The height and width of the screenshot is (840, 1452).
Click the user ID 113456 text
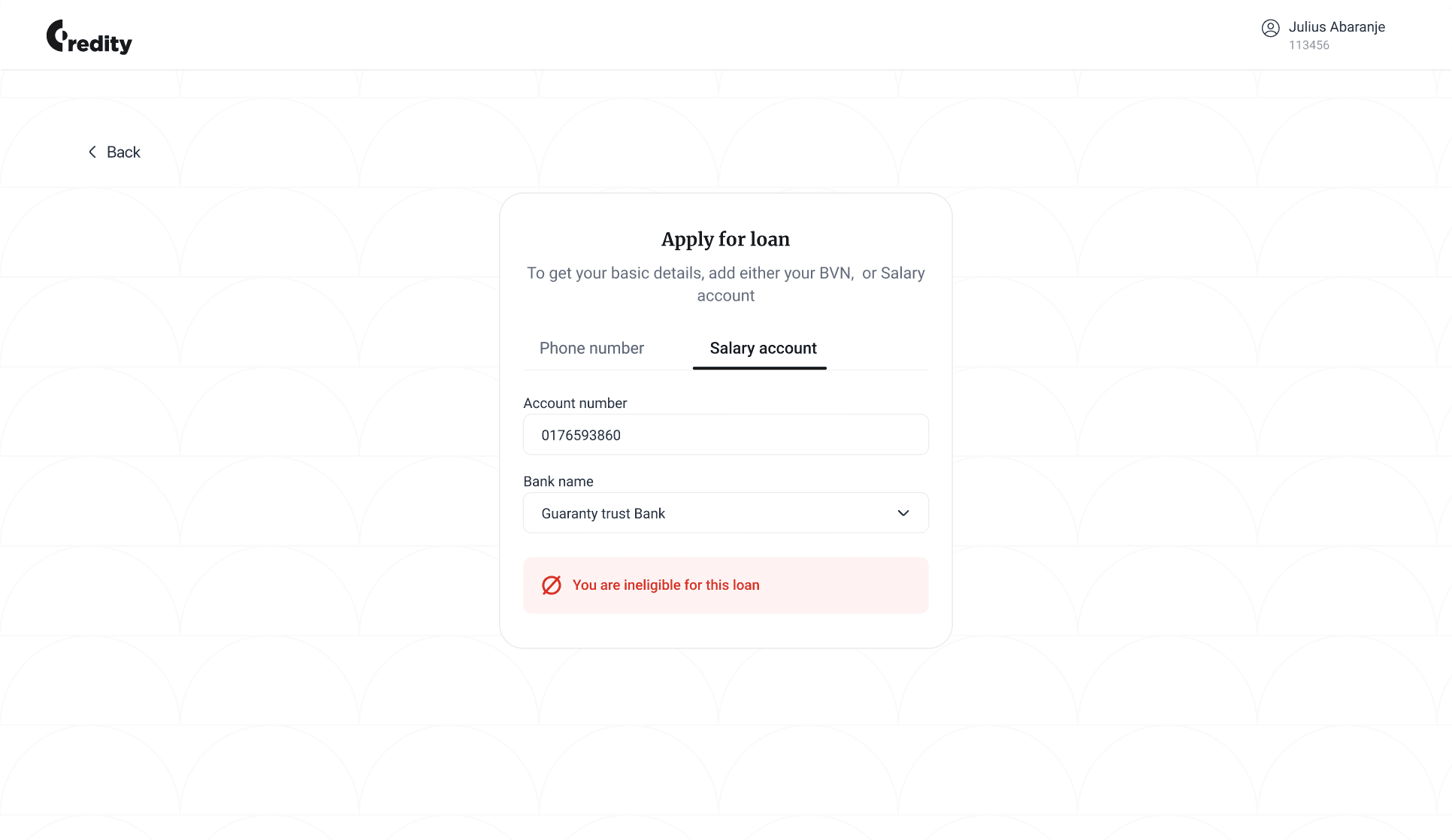point(1308,45)
